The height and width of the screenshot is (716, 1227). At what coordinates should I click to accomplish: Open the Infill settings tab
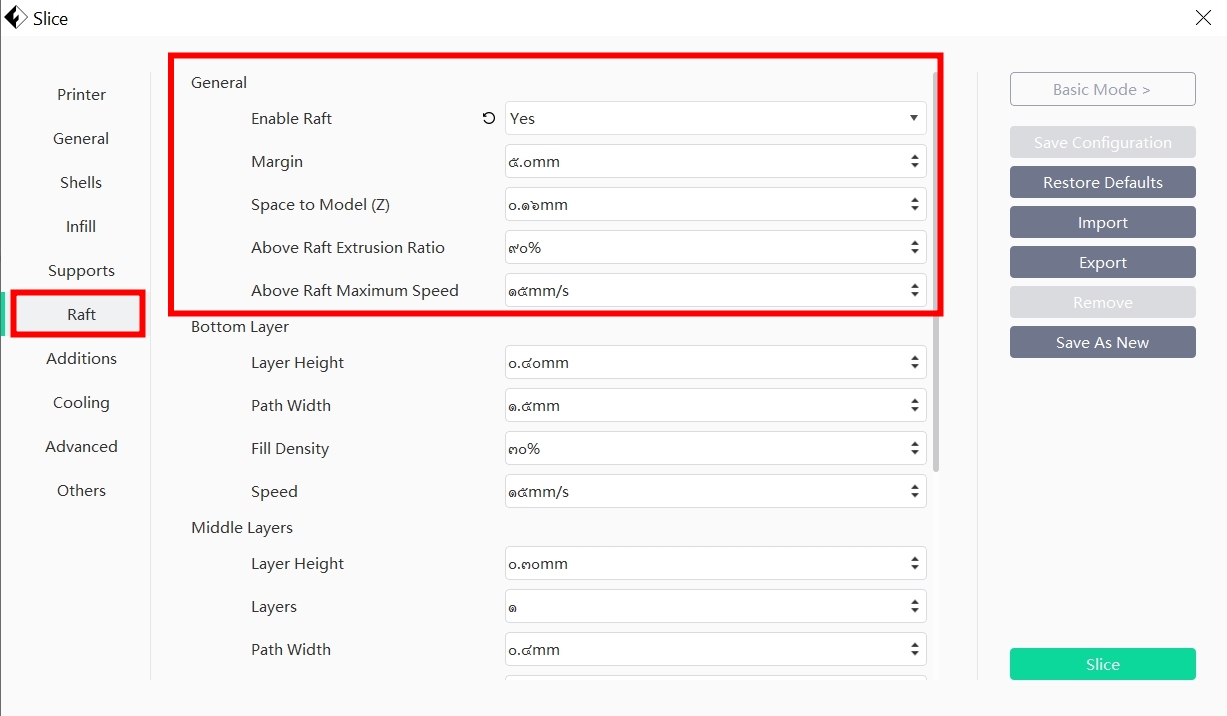(x=81, y=227)
